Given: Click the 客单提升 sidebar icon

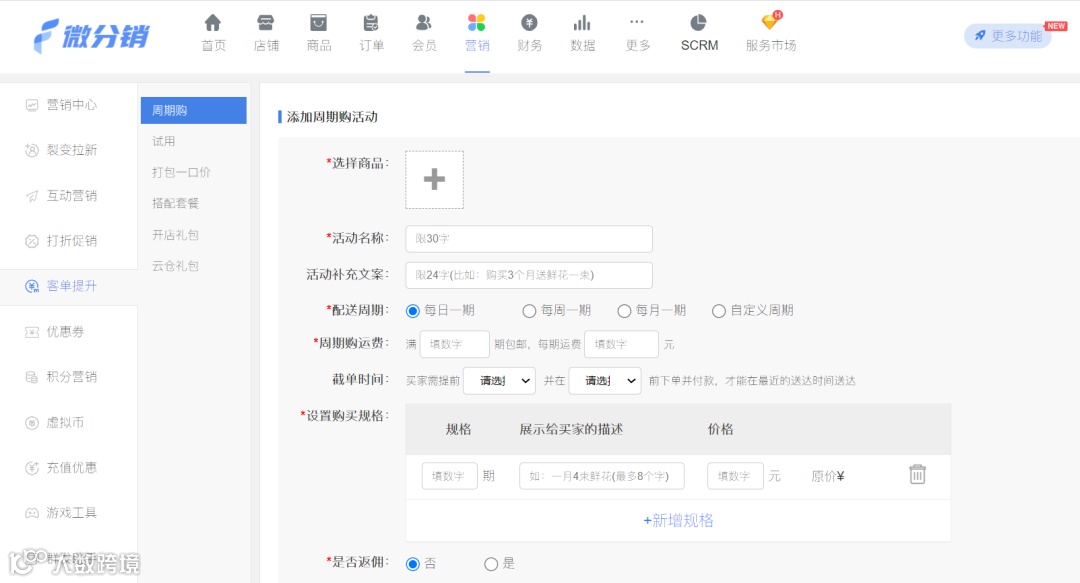Looking at the screenshot, I should pyautogui.click(x=32, y=286).
